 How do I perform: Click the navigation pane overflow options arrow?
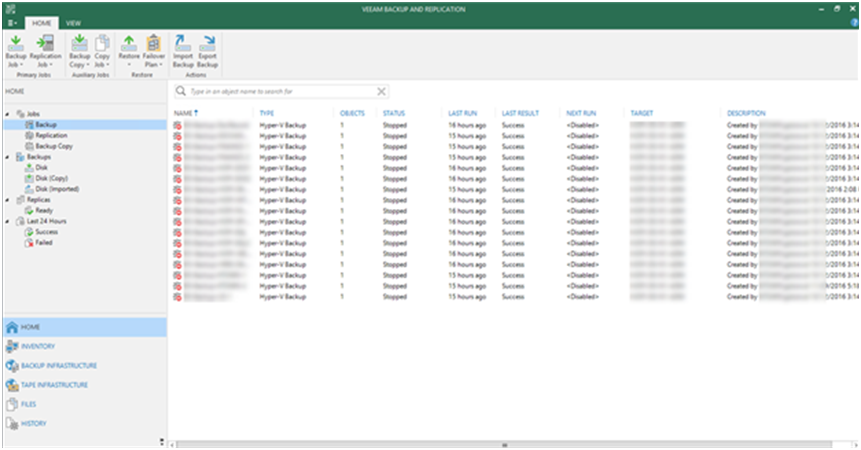(x=161, y=441)
